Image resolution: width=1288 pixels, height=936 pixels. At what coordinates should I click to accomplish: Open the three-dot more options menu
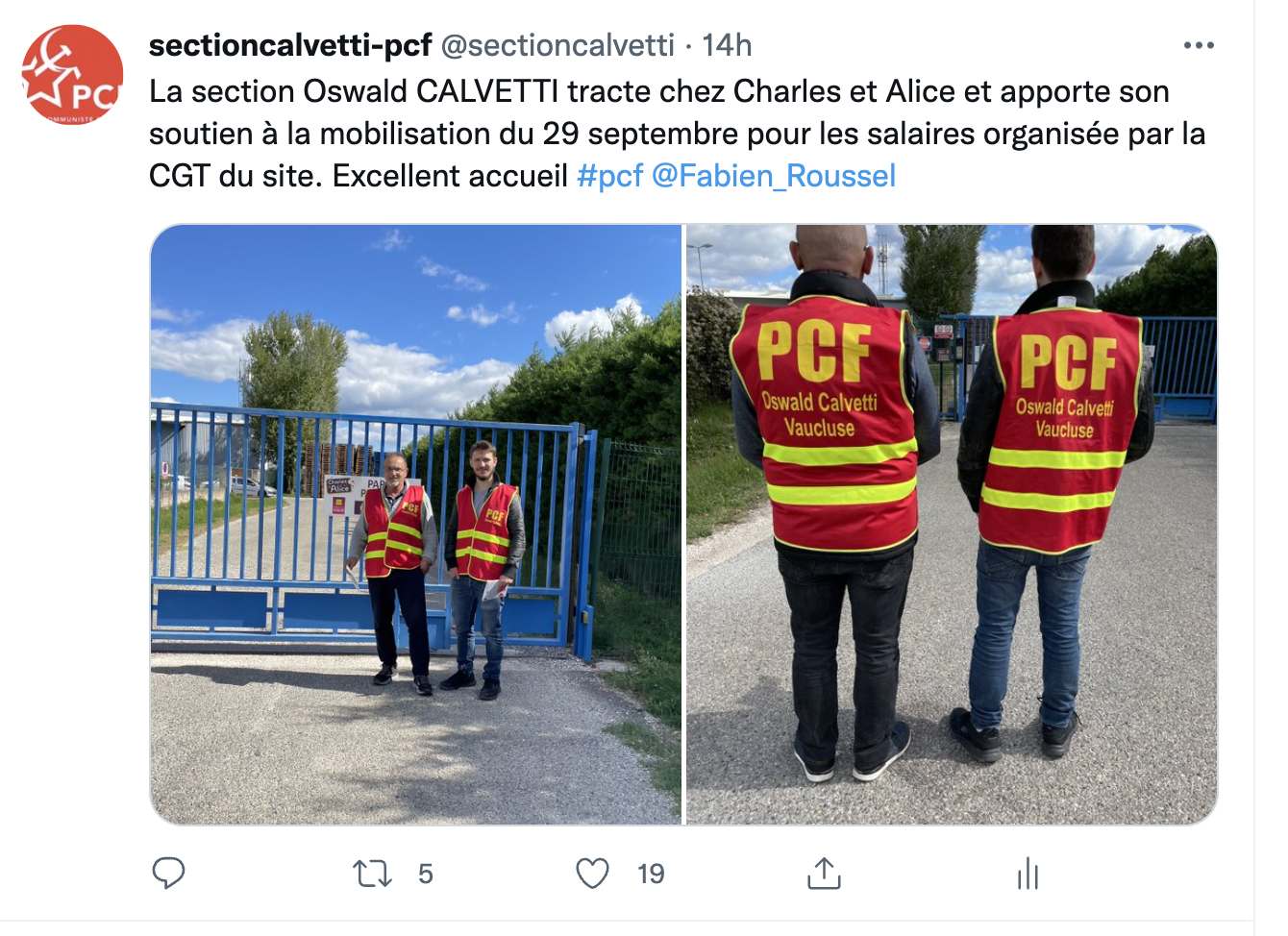point(1199,45)
